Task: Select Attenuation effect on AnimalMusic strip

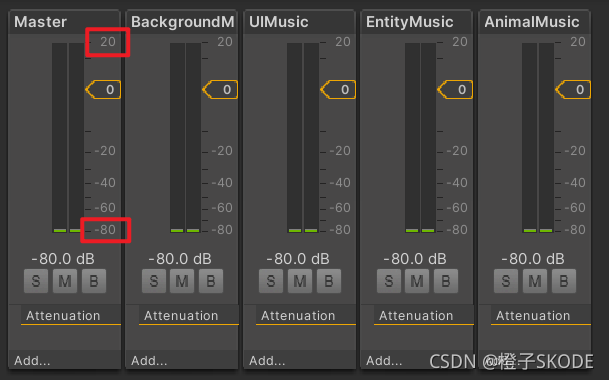Action: point(541,315)
